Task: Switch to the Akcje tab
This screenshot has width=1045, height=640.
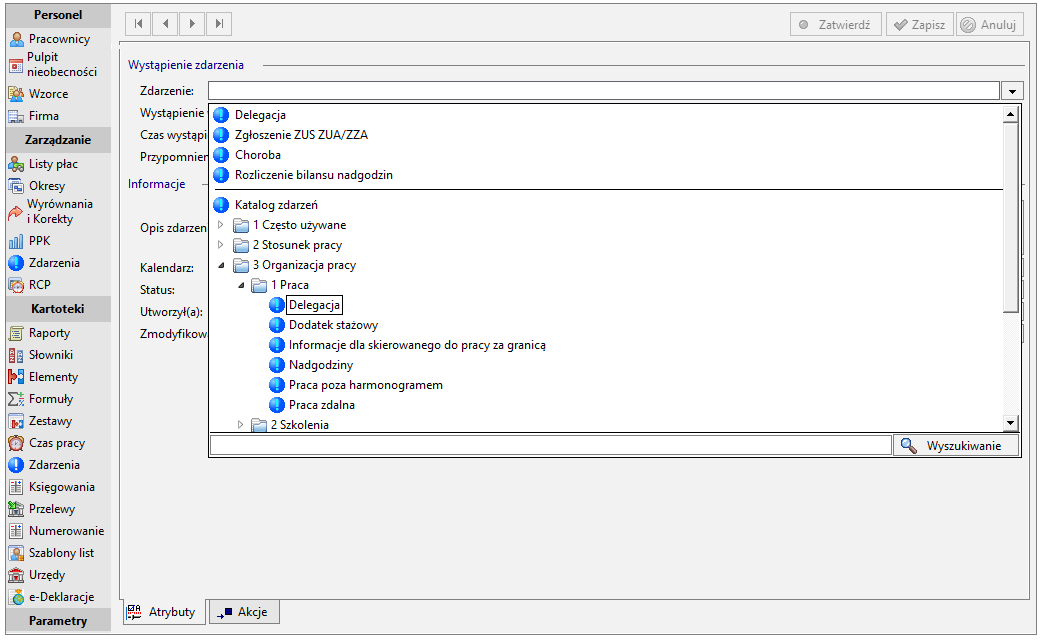Action: coord(245,612)
